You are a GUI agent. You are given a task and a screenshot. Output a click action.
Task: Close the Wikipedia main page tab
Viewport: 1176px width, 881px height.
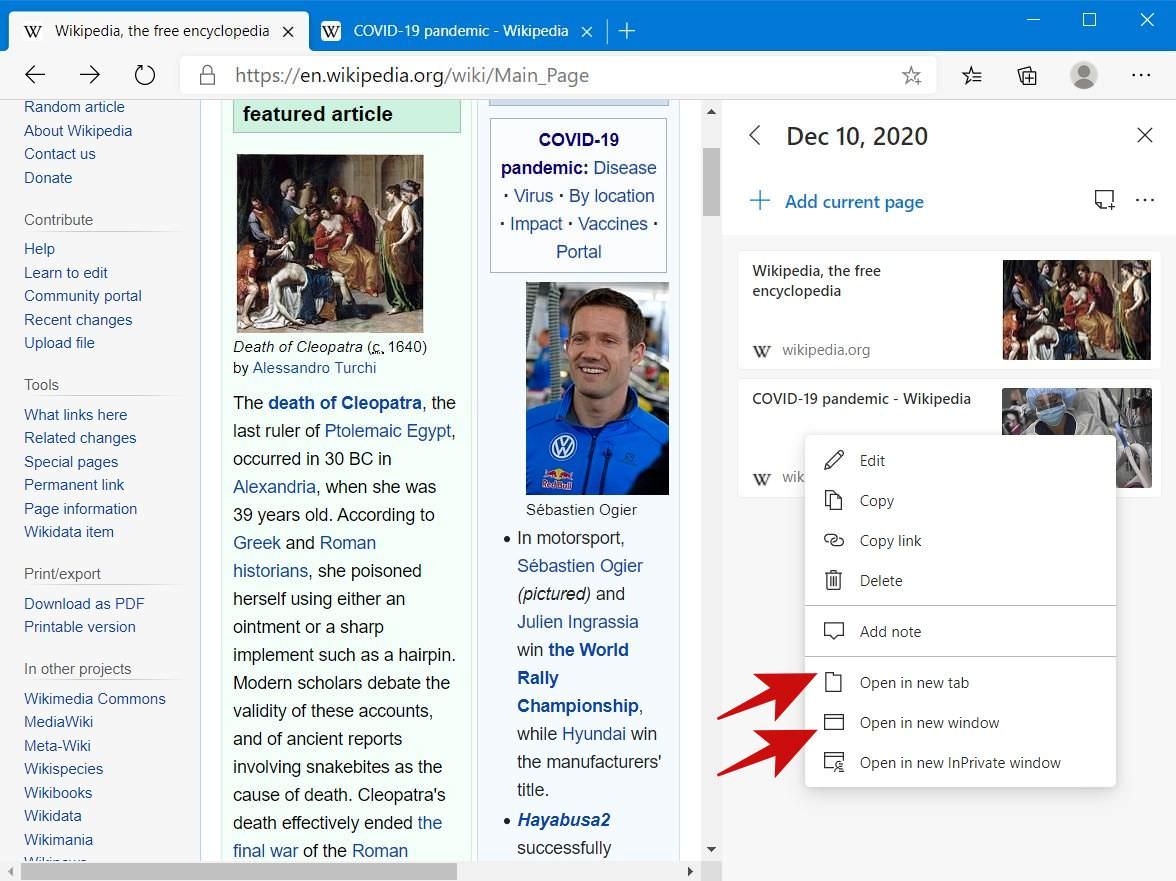pos(288,31)
